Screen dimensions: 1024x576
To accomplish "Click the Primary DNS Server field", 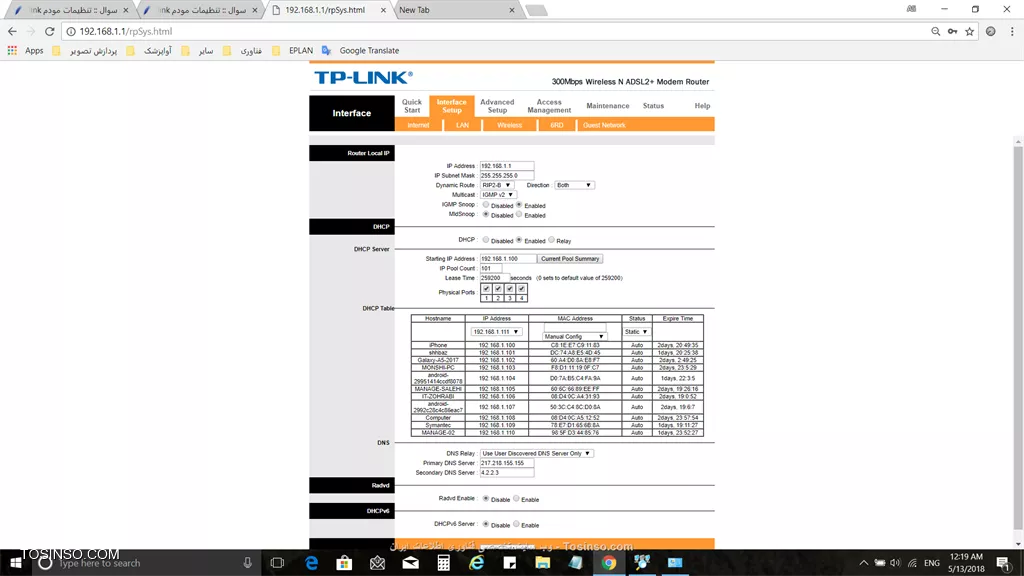I will point(507,463).
